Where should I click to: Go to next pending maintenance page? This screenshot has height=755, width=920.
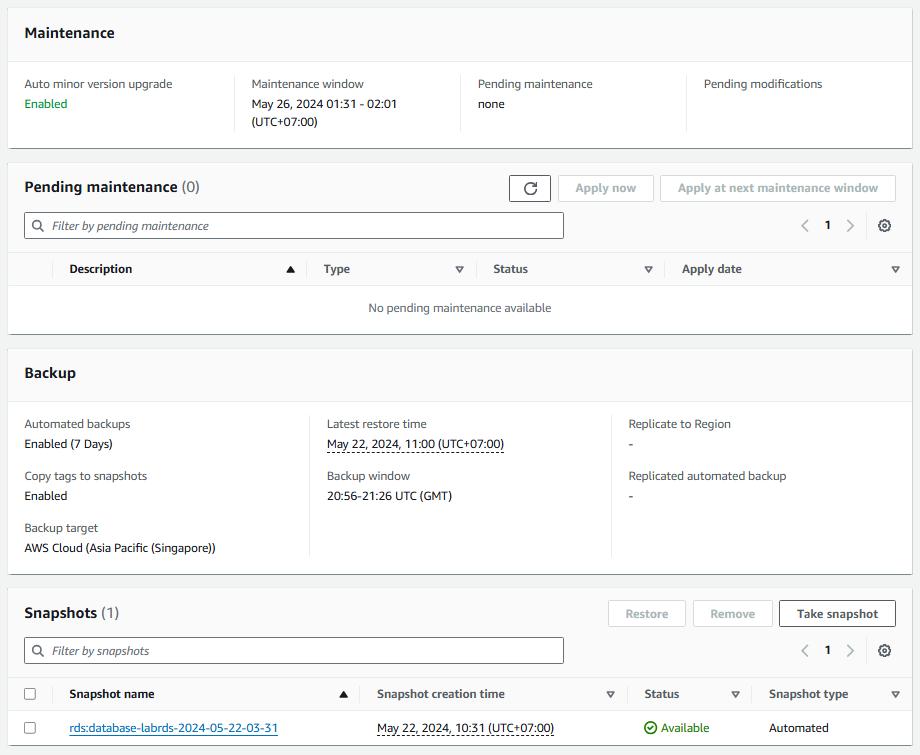tap(850, 226)
